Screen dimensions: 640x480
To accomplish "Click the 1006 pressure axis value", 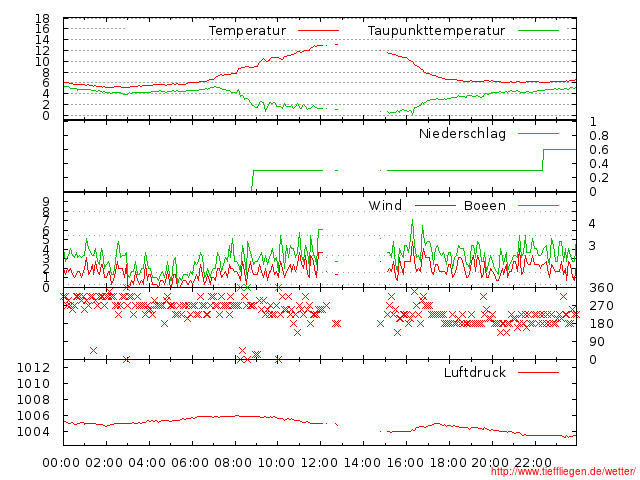I will (33, 416).
